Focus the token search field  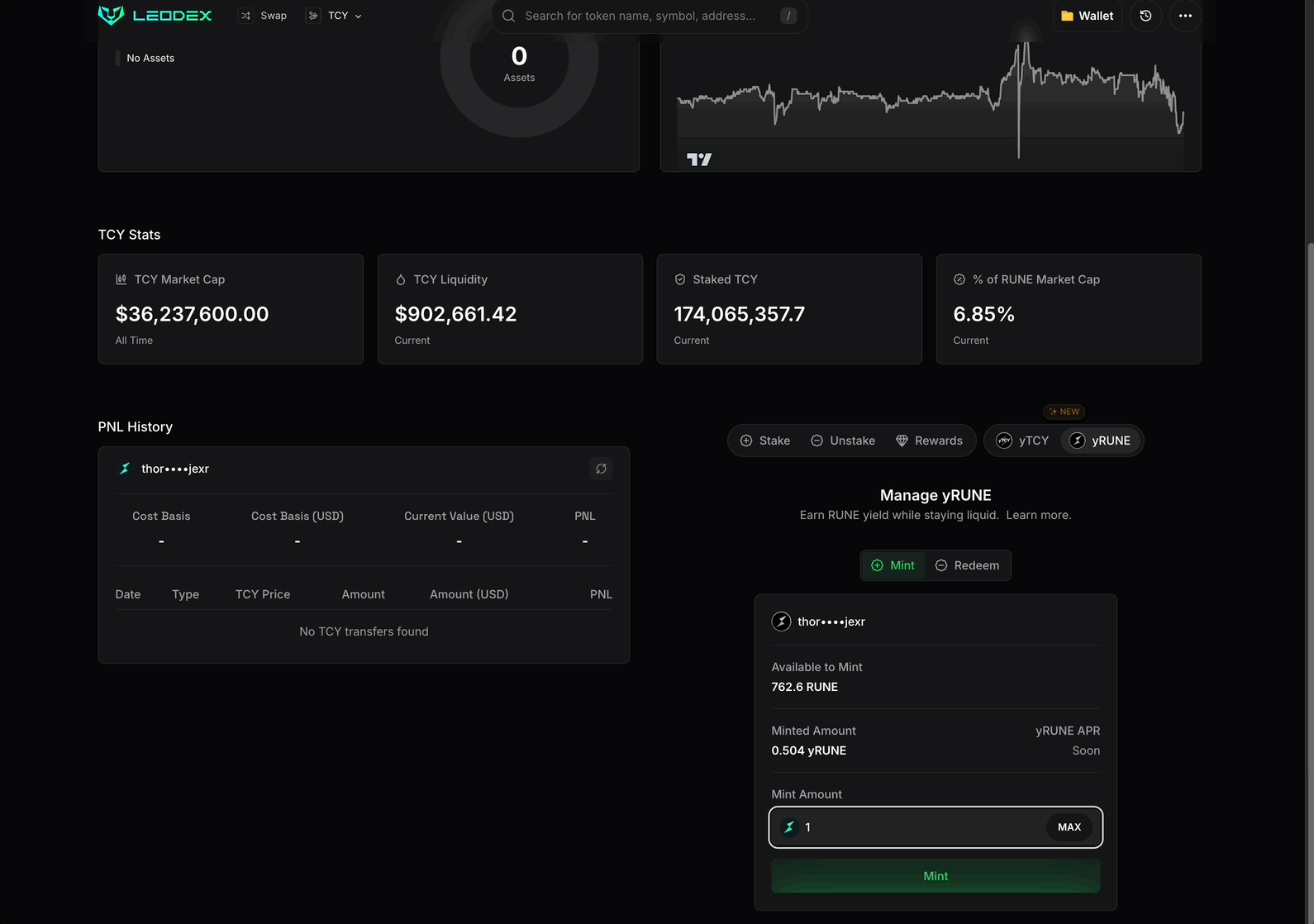(x=650, y=16)
